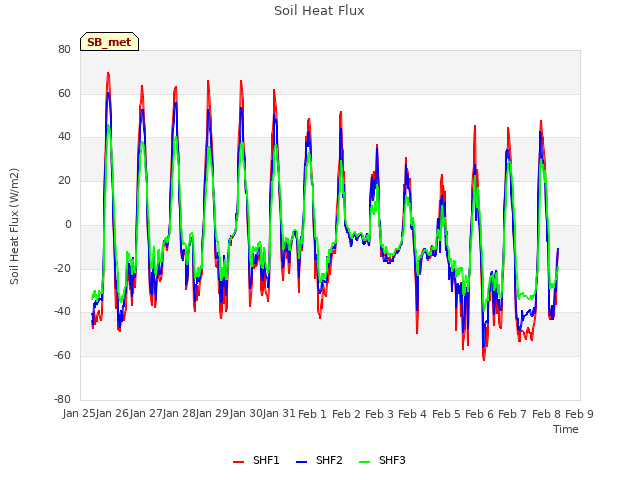Click the Feb 9 x-axis label
The height and width of the screenshot is (480, 640).
point(579,414)
